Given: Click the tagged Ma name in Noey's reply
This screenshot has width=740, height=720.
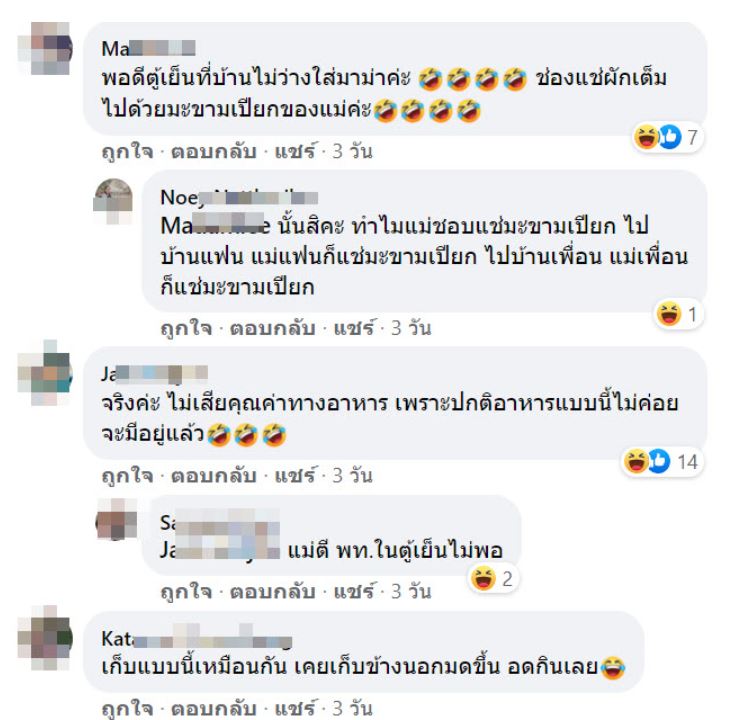Looking at the screenshot, I should tap(215, 226).
